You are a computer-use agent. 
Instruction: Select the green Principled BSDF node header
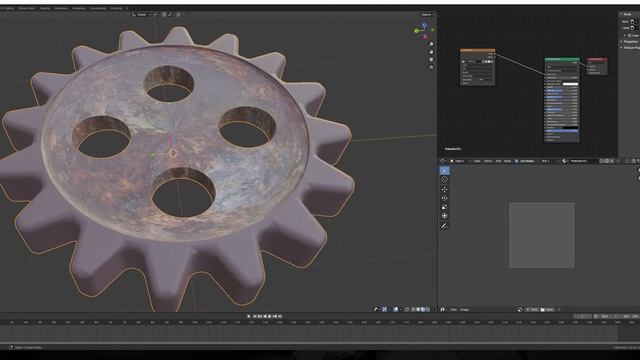(x=562, y=59)
